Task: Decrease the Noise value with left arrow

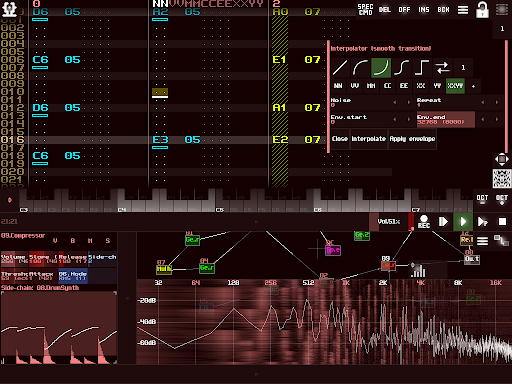Action: pyautogui.click(x=395, y=102)
